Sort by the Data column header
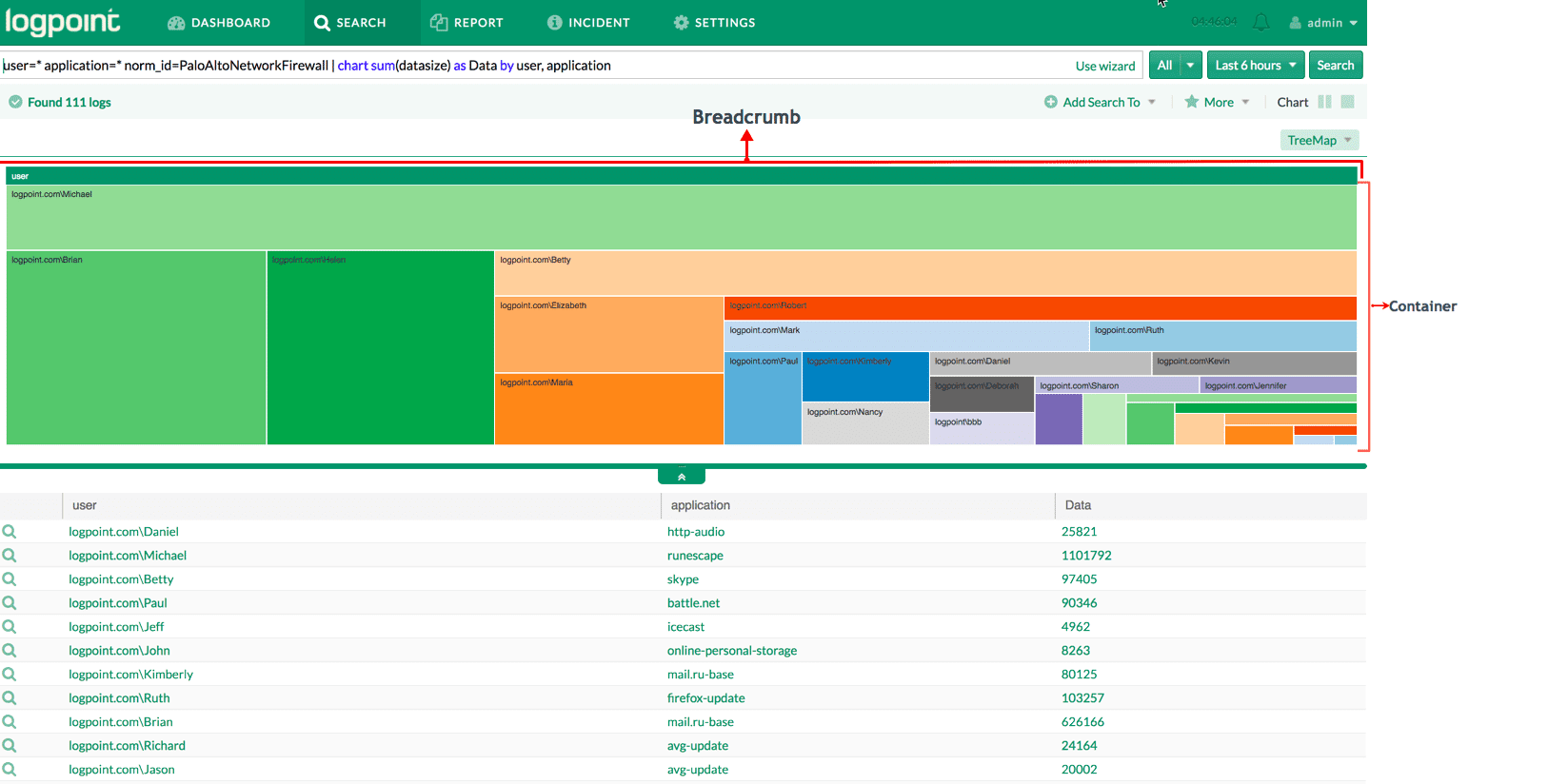This screenshot has width=1548, height=784. (x=1078, y=505)
